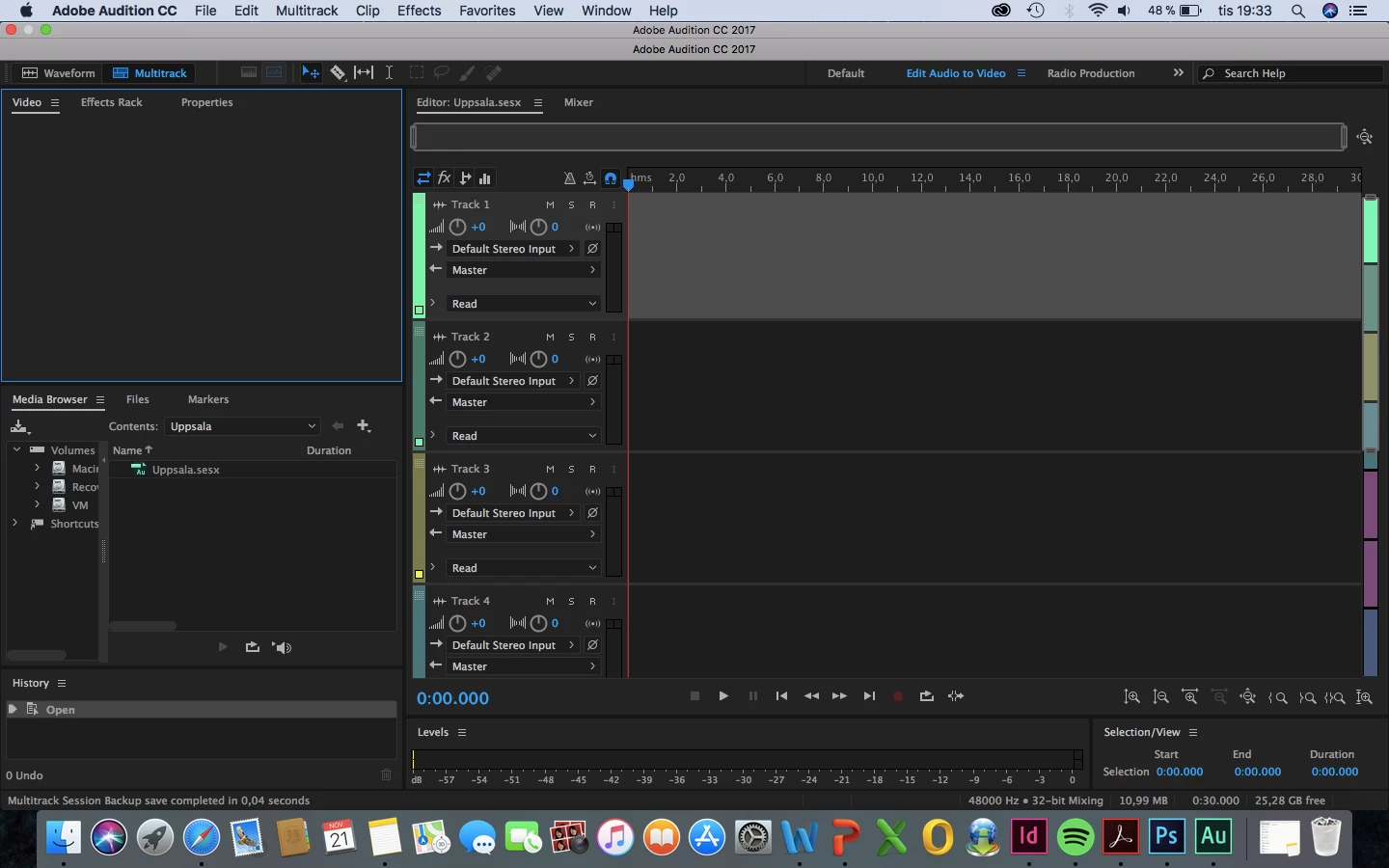Open Track 1 Read automation dropdown
1389x868 pixels.
point(524,304)
